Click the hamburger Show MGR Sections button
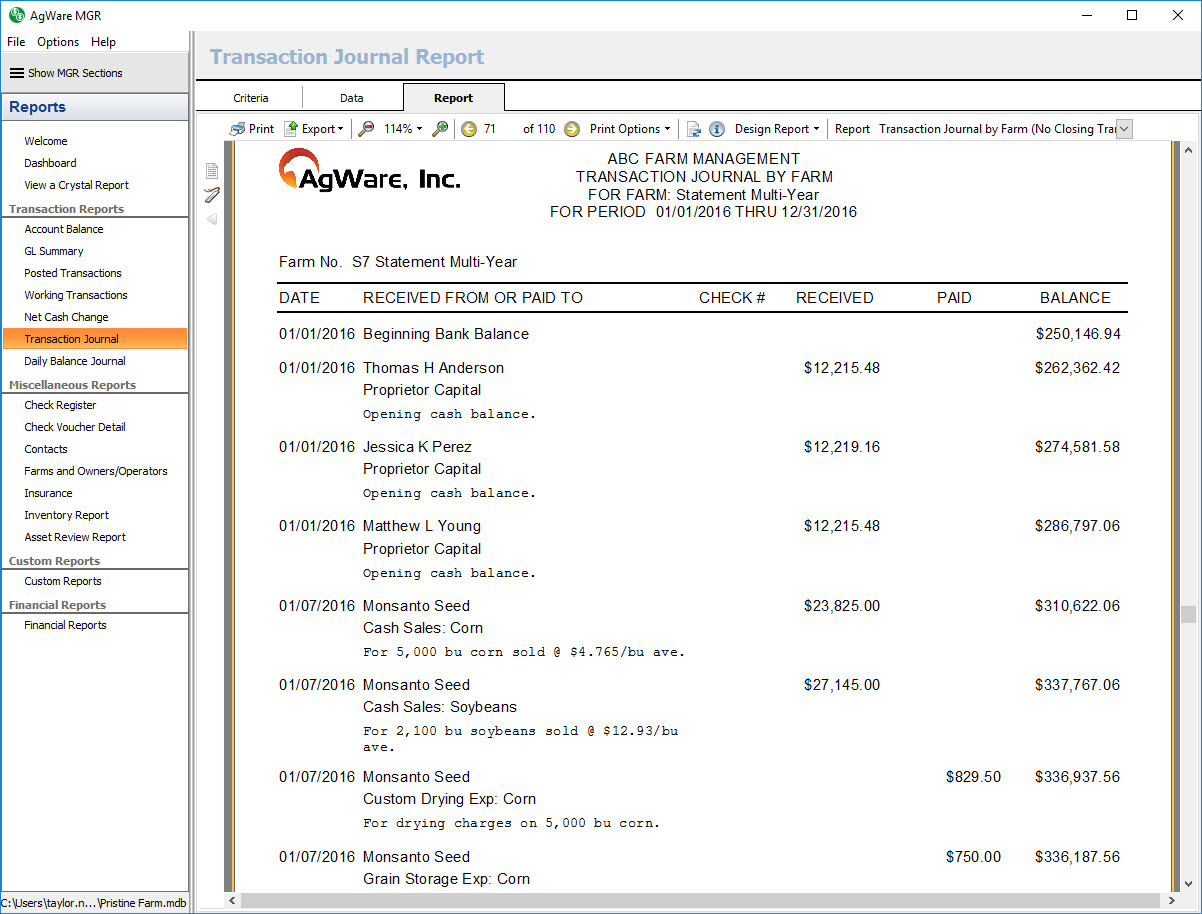 coord(66,73)
